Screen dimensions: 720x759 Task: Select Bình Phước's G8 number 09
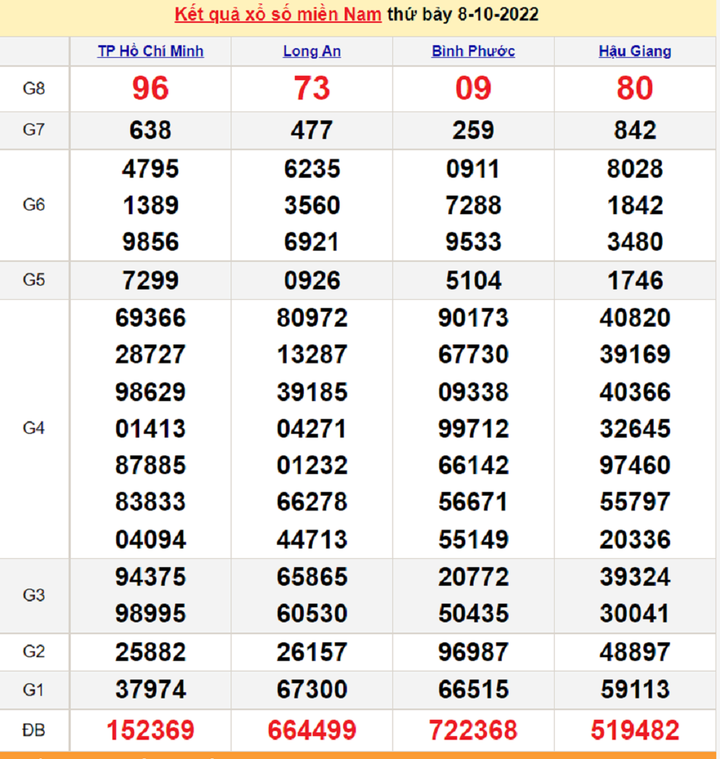click(x=473, y=89)
